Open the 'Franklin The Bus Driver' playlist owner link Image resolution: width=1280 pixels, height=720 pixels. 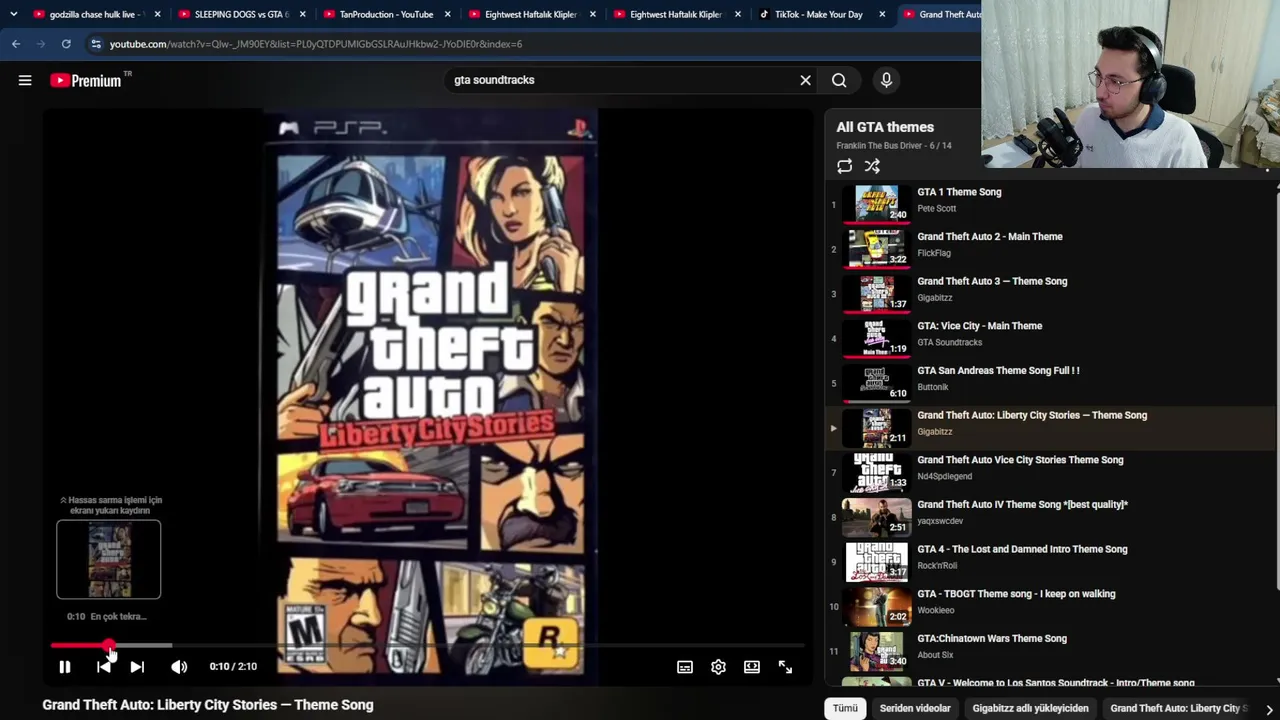coord(881,146)
